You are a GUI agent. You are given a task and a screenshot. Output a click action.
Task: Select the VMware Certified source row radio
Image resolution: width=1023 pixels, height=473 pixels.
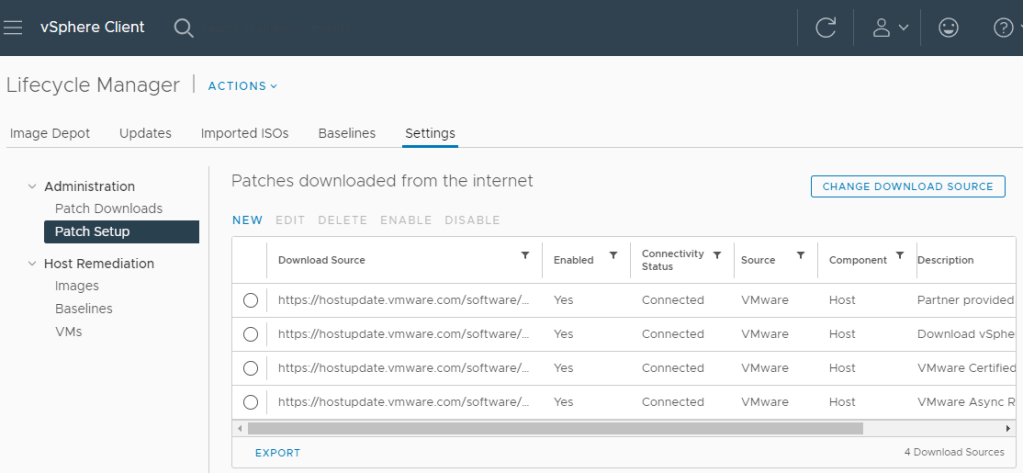coord(250,368)
